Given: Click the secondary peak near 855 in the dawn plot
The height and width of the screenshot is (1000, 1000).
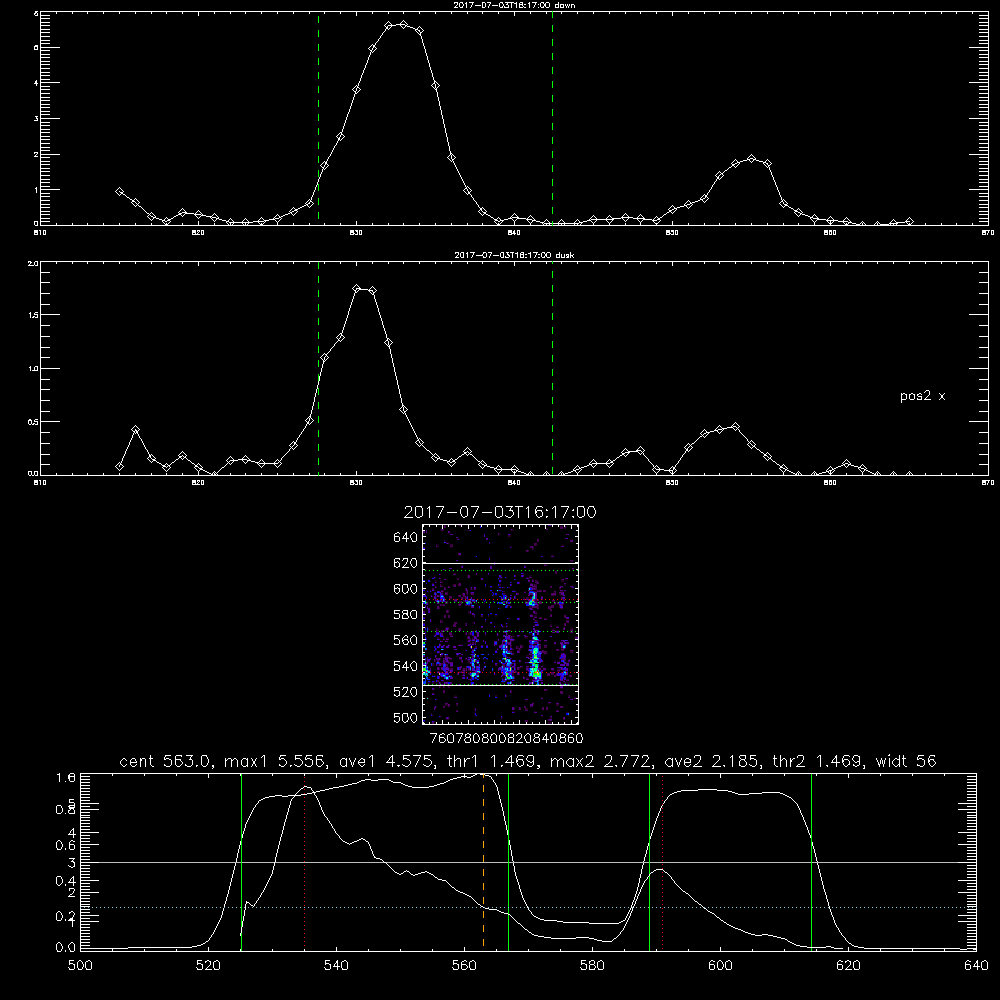Looking at the screenshot, I should coord(751,159).
